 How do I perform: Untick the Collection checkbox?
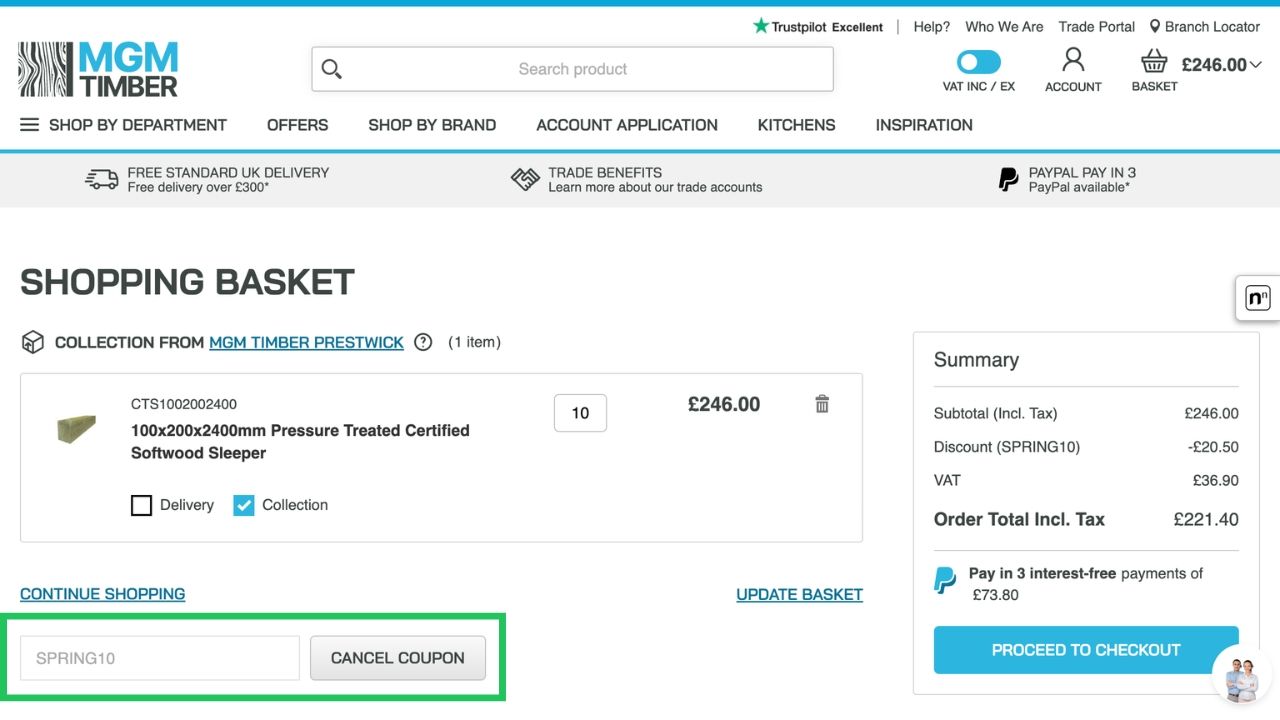pyautogui.click(x=244, y=505)
